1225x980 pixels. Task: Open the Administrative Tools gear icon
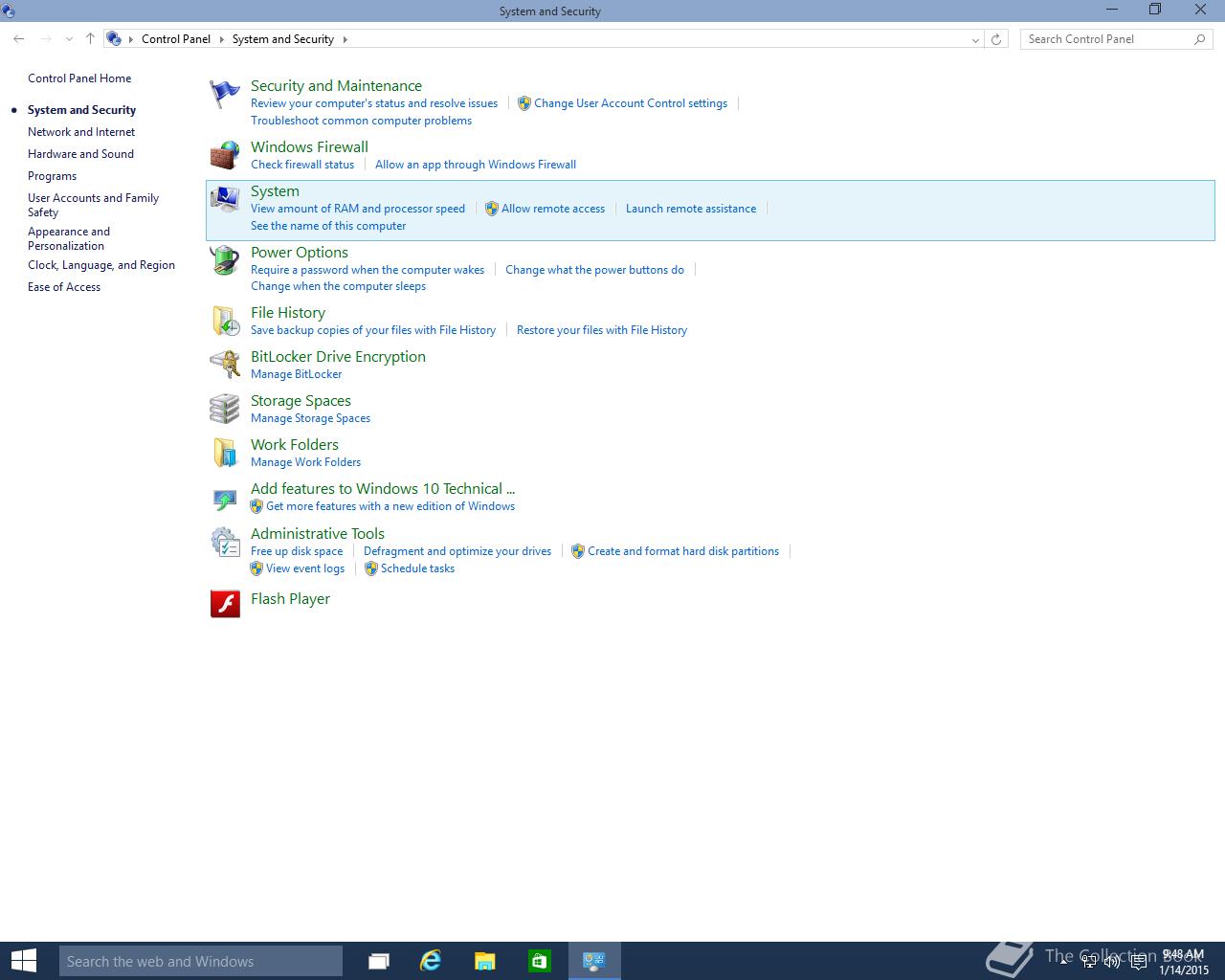coord(225,542)
